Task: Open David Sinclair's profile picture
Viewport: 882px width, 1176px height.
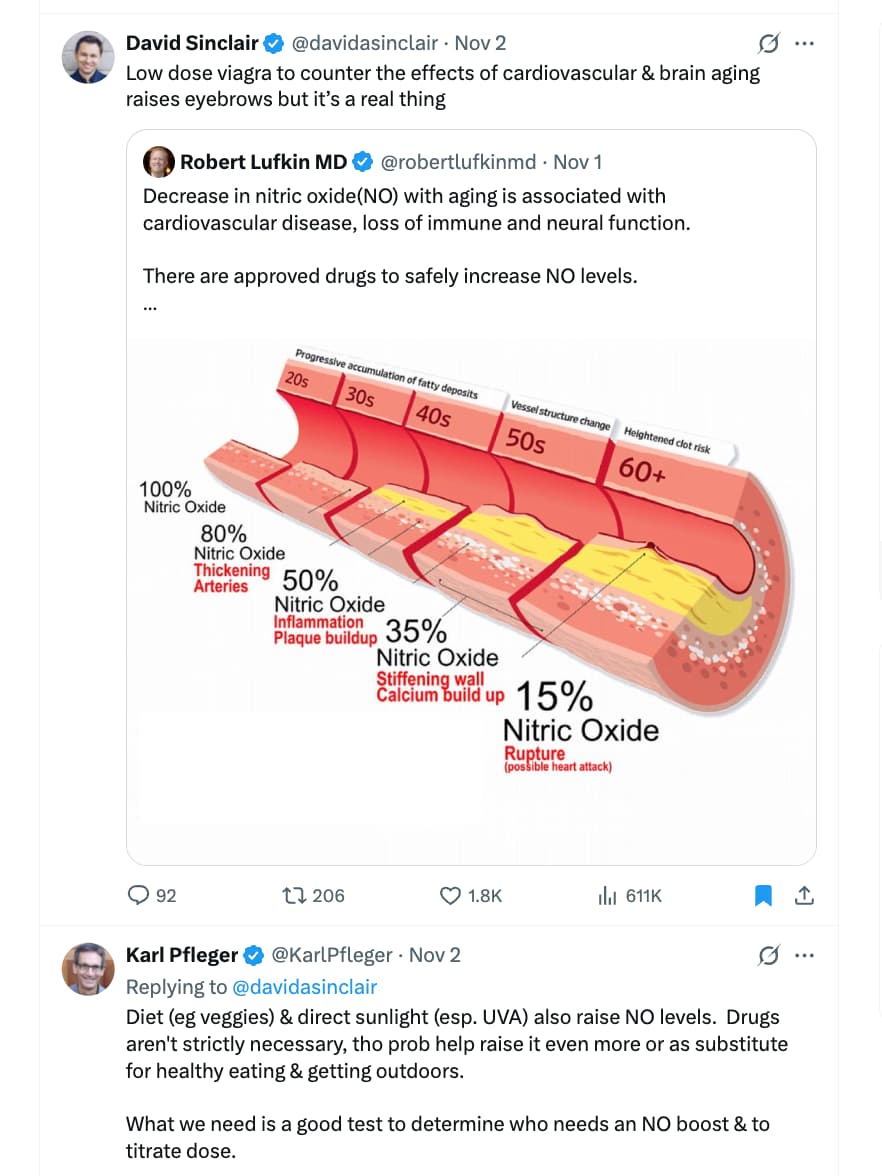Action: [x=88, y=56]
